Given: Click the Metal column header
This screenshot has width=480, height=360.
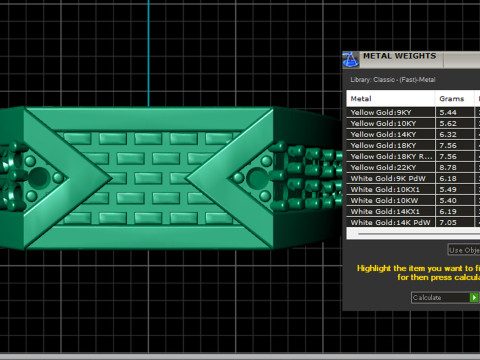Looking at the screenshot, I should coord(390,99).
